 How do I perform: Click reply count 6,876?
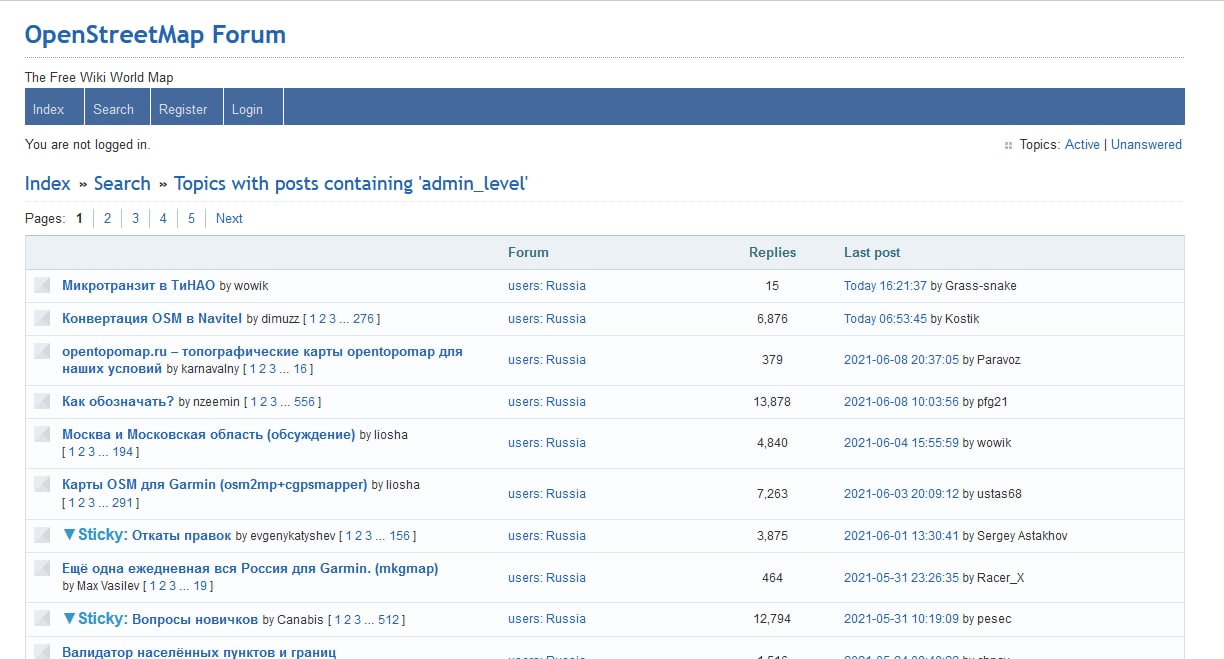(x=772, y=319)
